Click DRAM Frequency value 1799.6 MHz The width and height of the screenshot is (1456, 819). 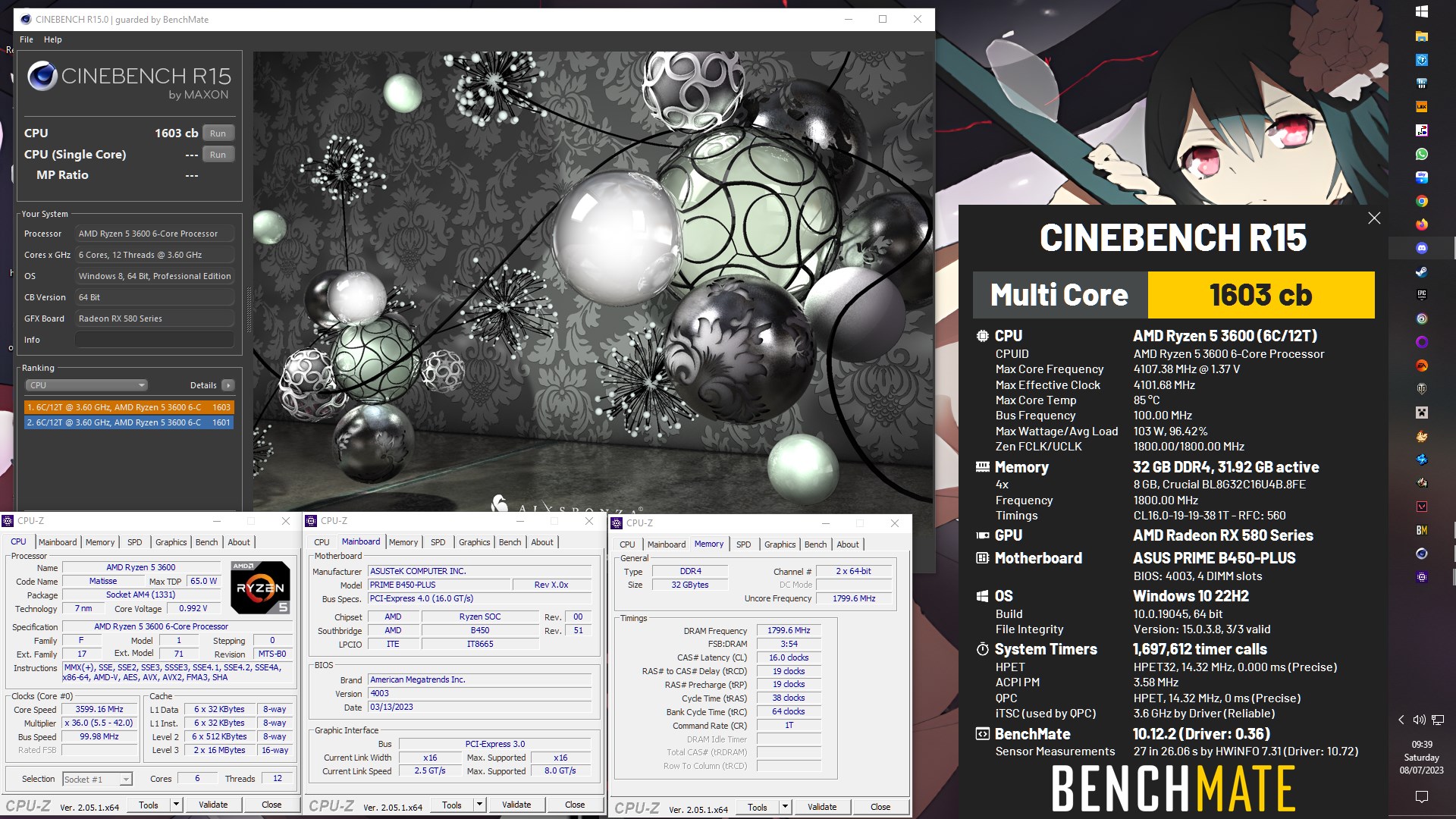(789, 630)
